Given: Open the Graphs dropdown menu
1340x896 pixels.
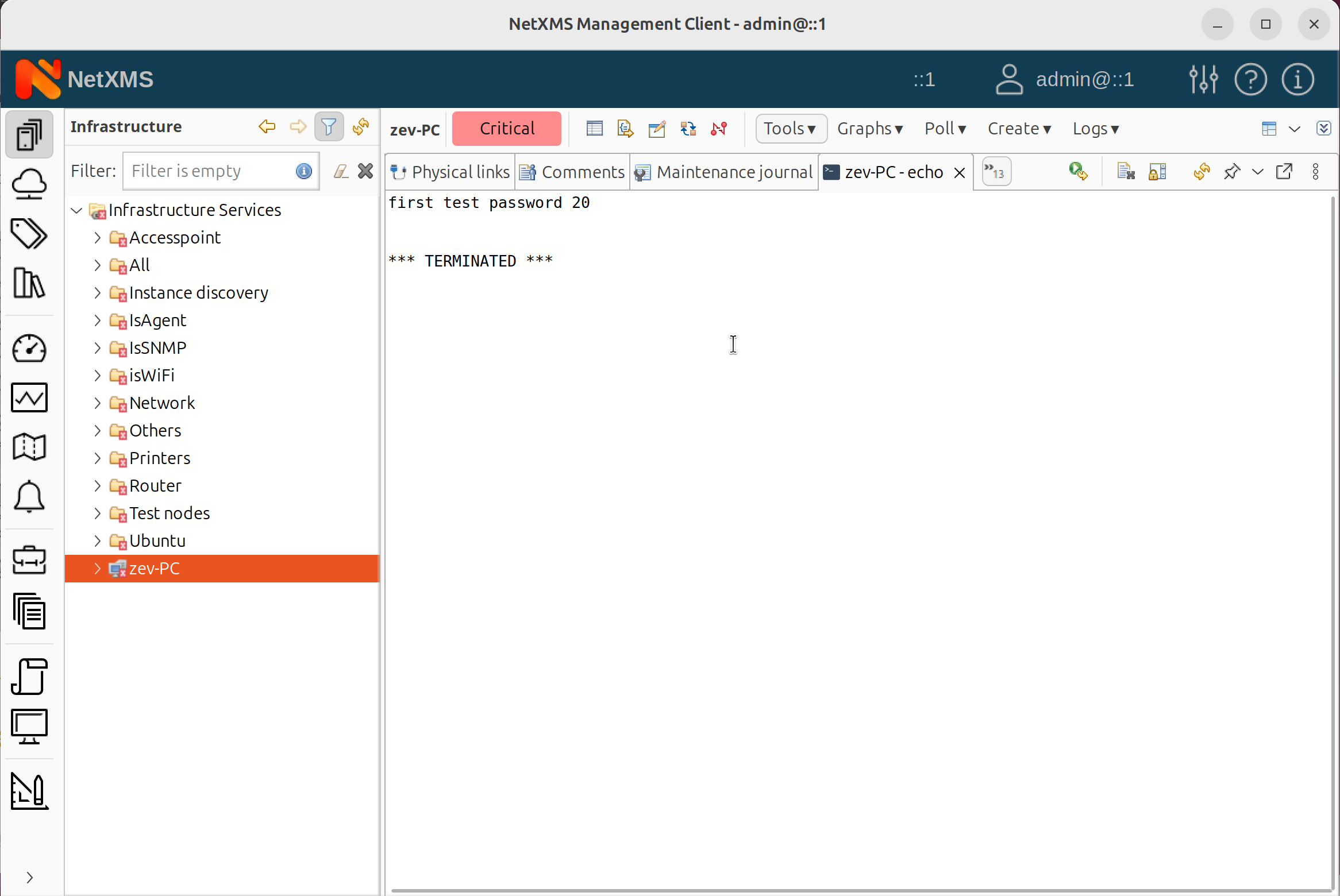Looking at the screenshot, I should pos(870,129).
